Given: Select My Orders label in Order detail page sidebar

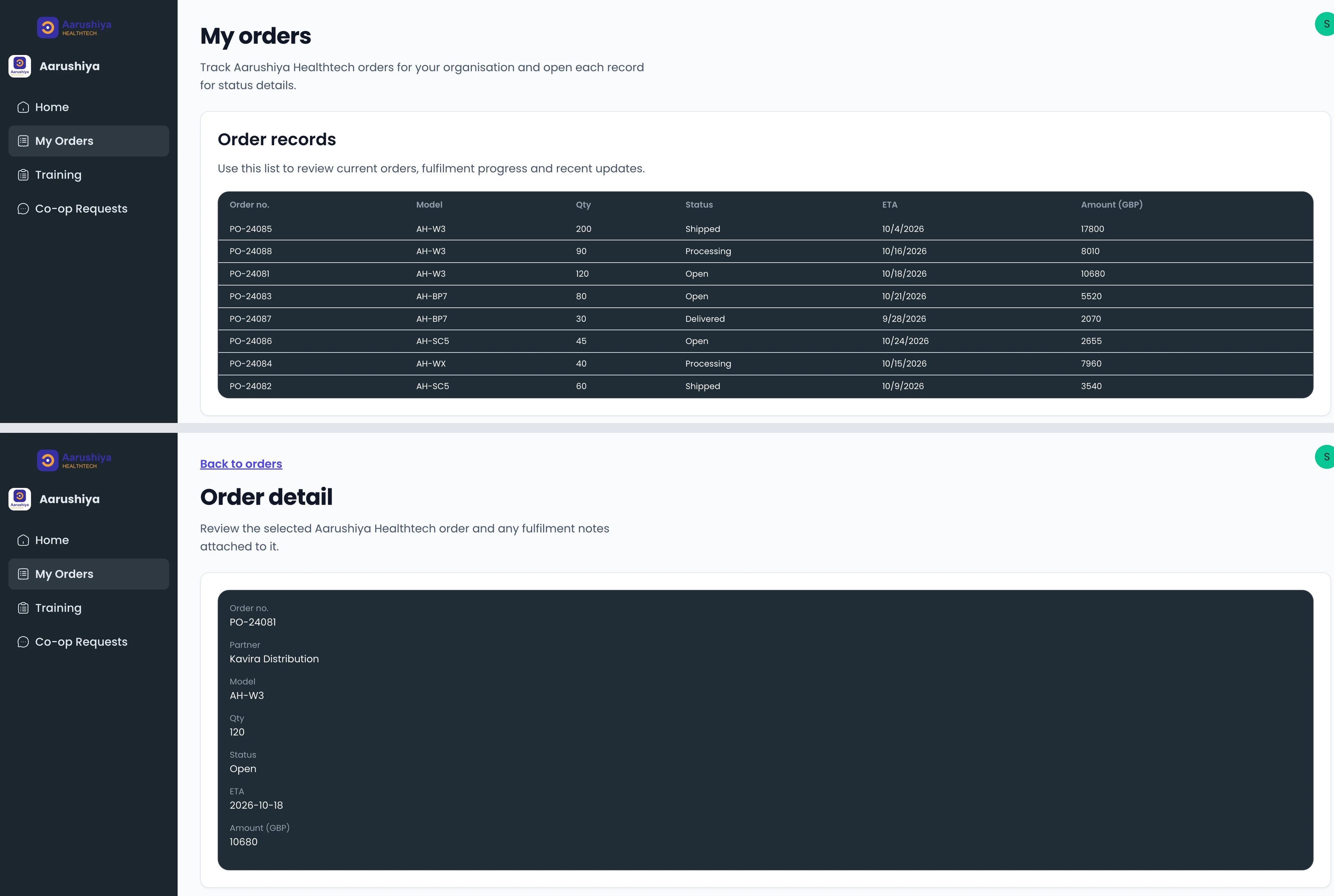Looking at the screenshot, I should (x=64, y=574).
